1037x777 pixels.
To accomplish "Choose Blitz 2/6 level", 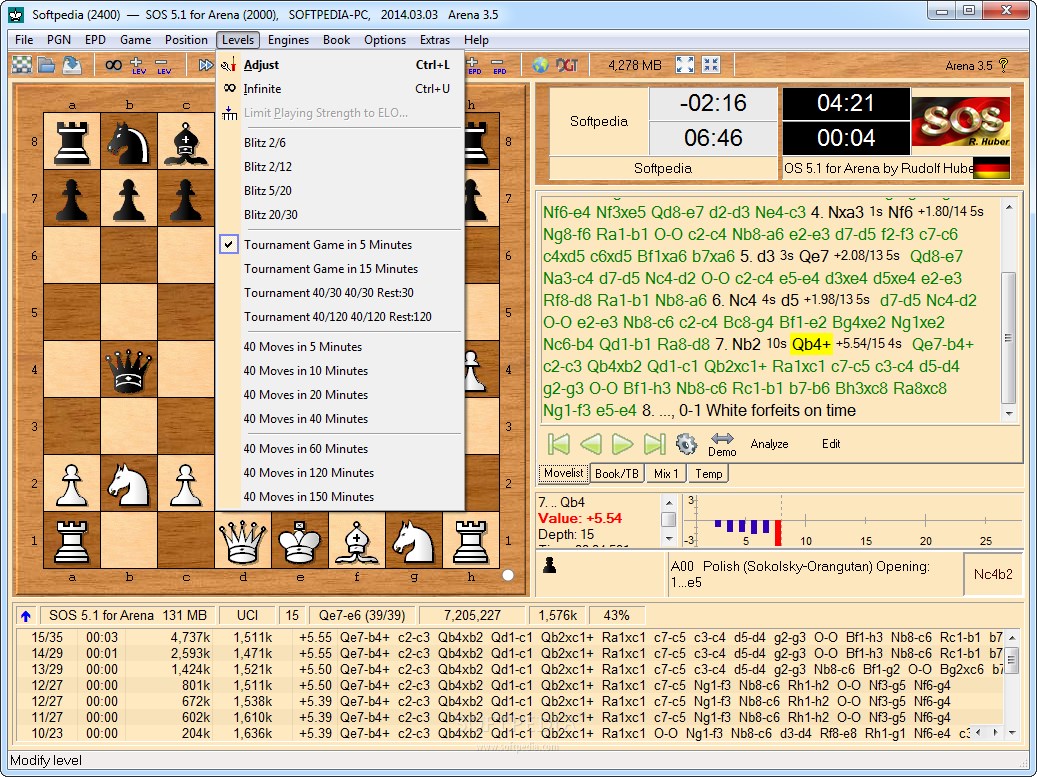I will [340, 142].
